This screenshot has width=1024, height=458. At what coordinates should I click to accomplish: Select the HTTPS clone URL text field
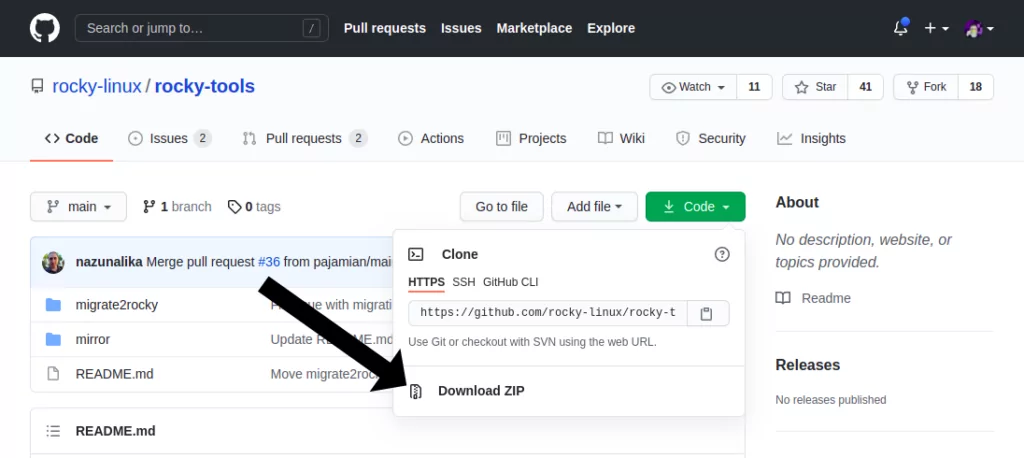coord(547,313)
